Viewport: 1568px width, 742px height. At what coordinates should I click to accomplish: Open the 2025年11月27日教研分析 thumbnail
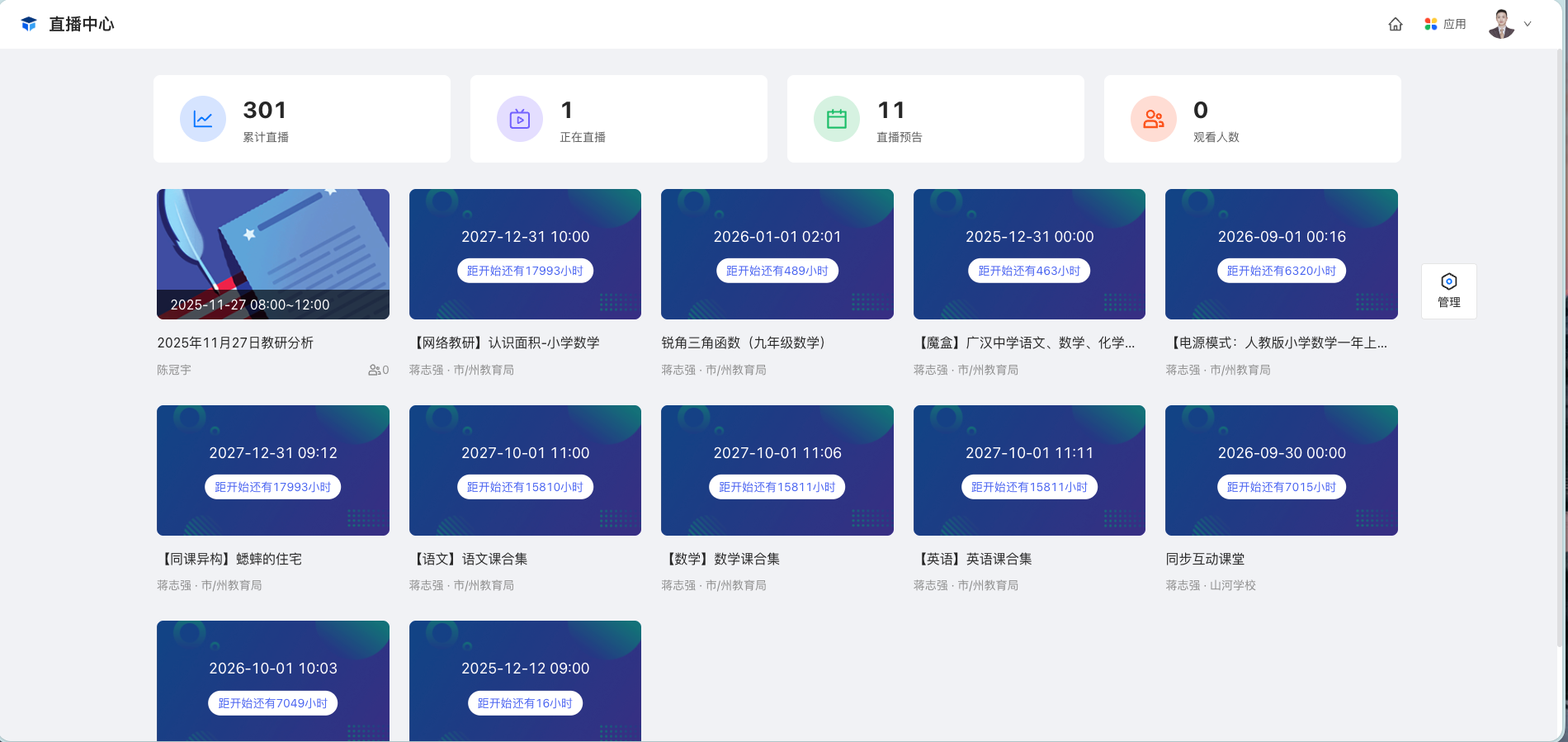[x=273, y=253]
